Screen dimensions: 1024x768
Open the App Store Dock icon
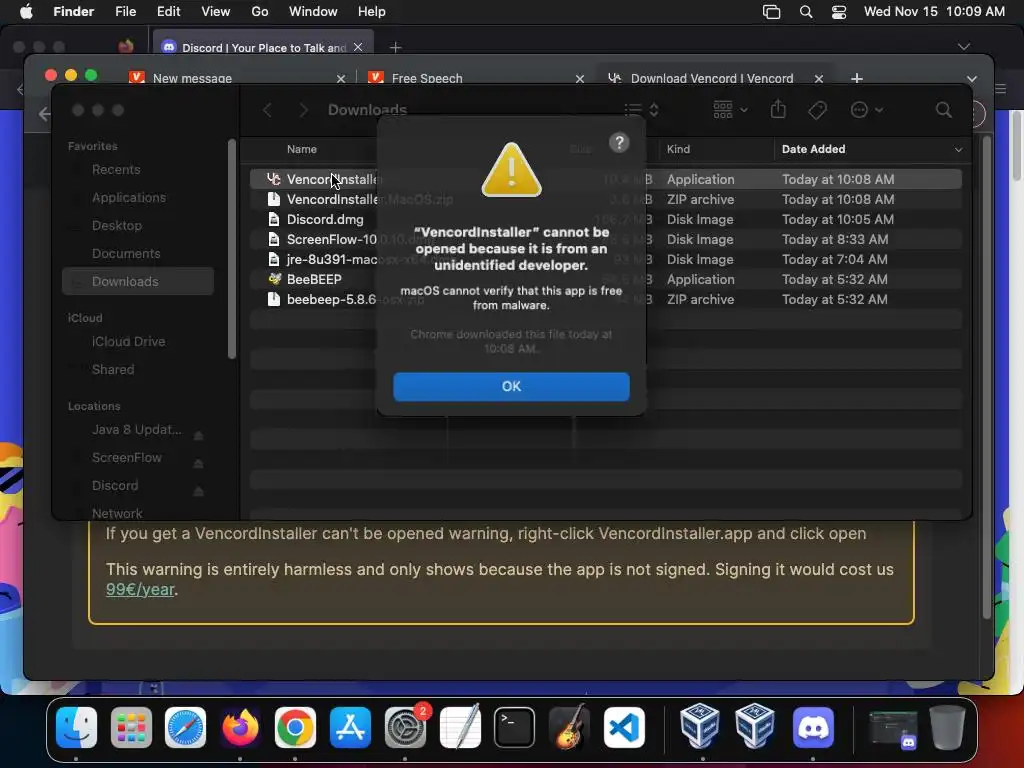tap(350, 727)
